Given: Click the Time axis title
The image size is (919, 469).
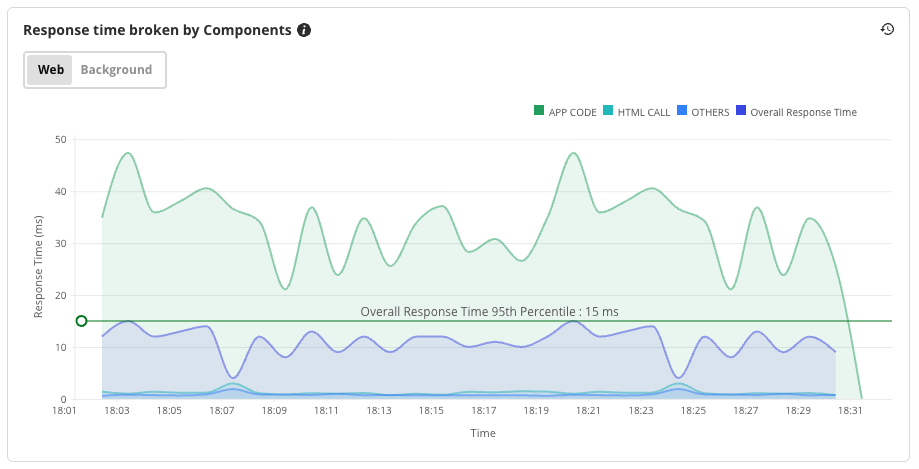Looking at the screenshot, I should tap(483, 433).
